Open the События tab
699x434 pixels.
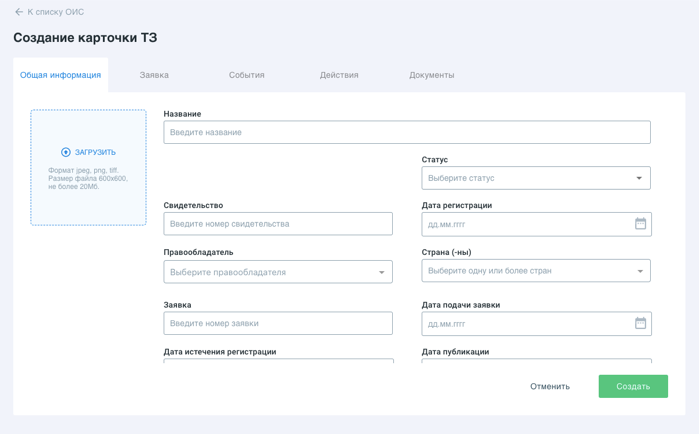pos(246,75)
